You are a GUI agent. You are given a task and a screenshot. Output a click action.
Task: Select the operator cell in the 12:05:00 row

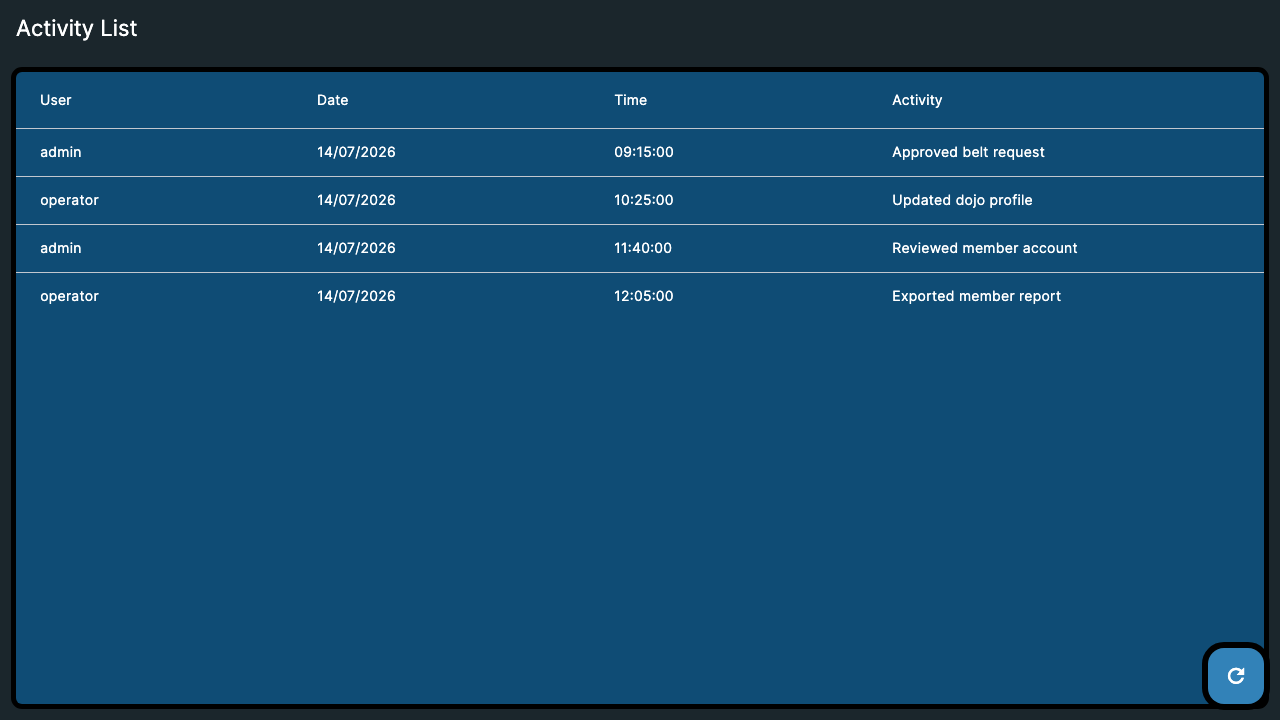pos(70,296)
